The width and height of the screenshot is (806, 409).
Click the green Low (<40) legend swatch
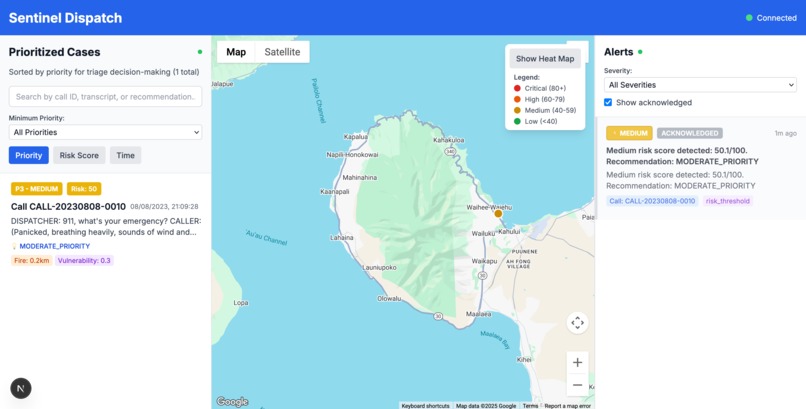coord(517,121)
